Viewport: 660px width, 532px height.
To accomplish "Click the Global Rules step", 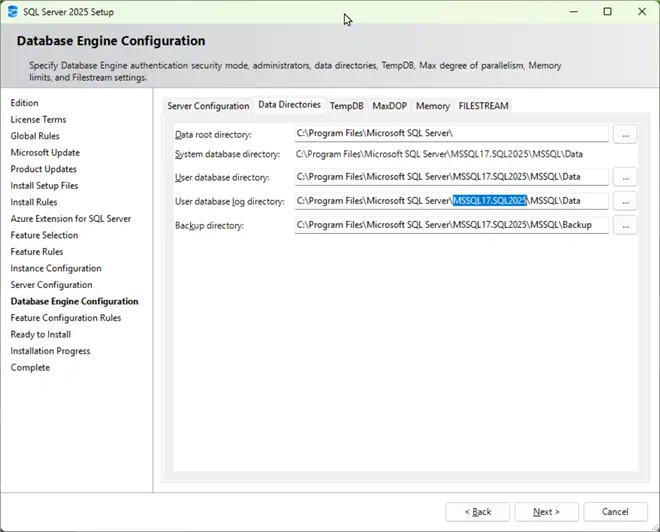I will click(x=35, y=136).
